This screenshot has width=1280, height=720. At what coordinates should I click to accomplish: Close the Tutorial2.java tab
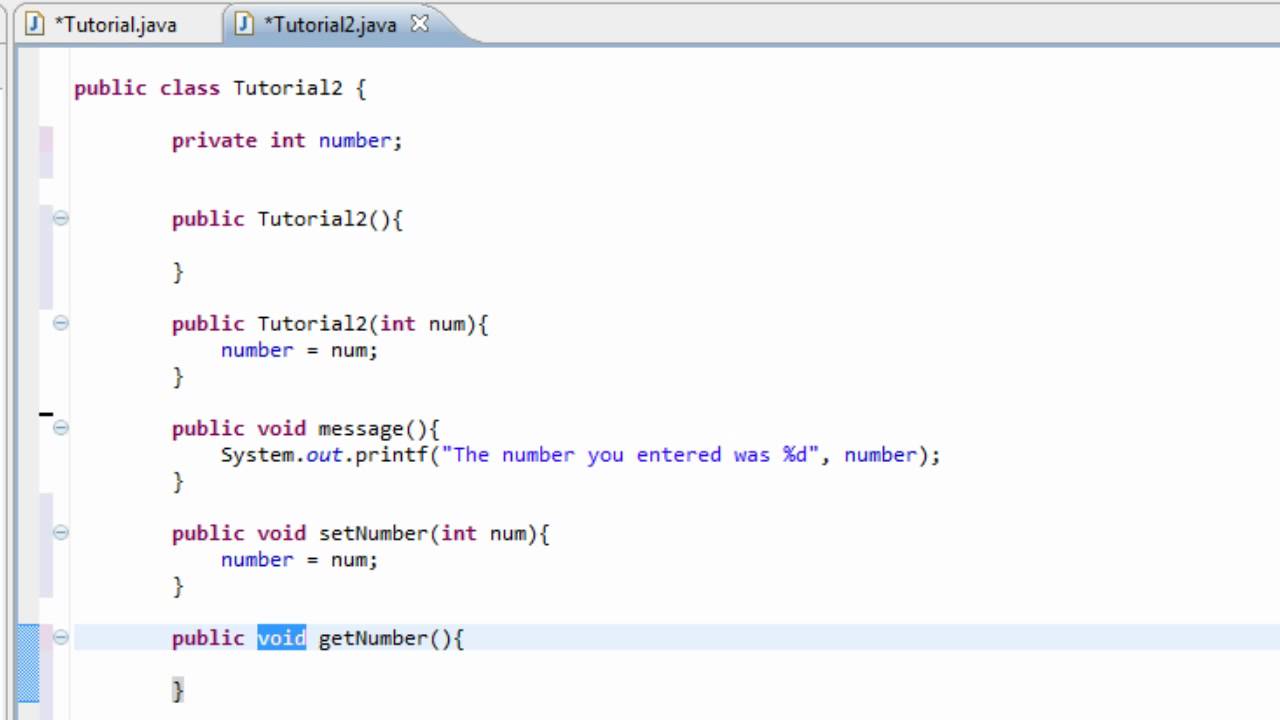tap(420, 24)
